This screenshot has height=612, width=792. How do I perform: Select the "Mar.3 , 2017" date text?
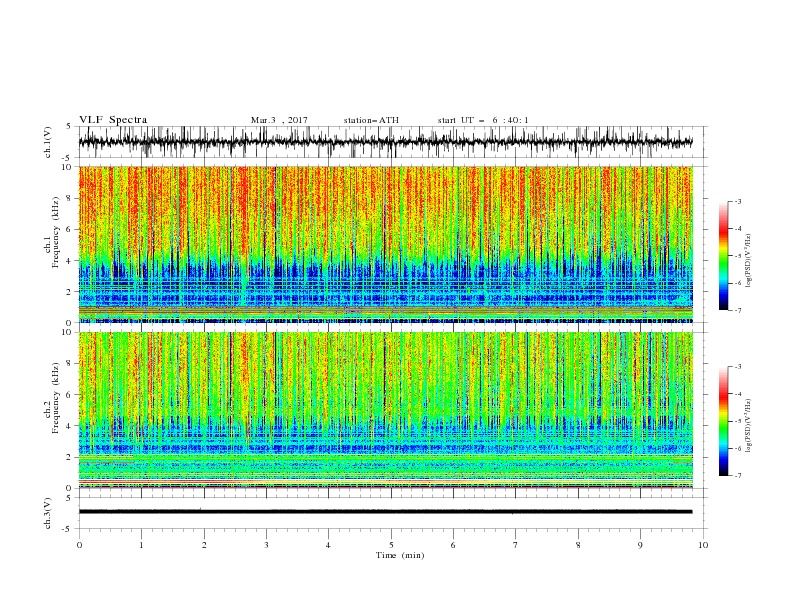point(279,120)
